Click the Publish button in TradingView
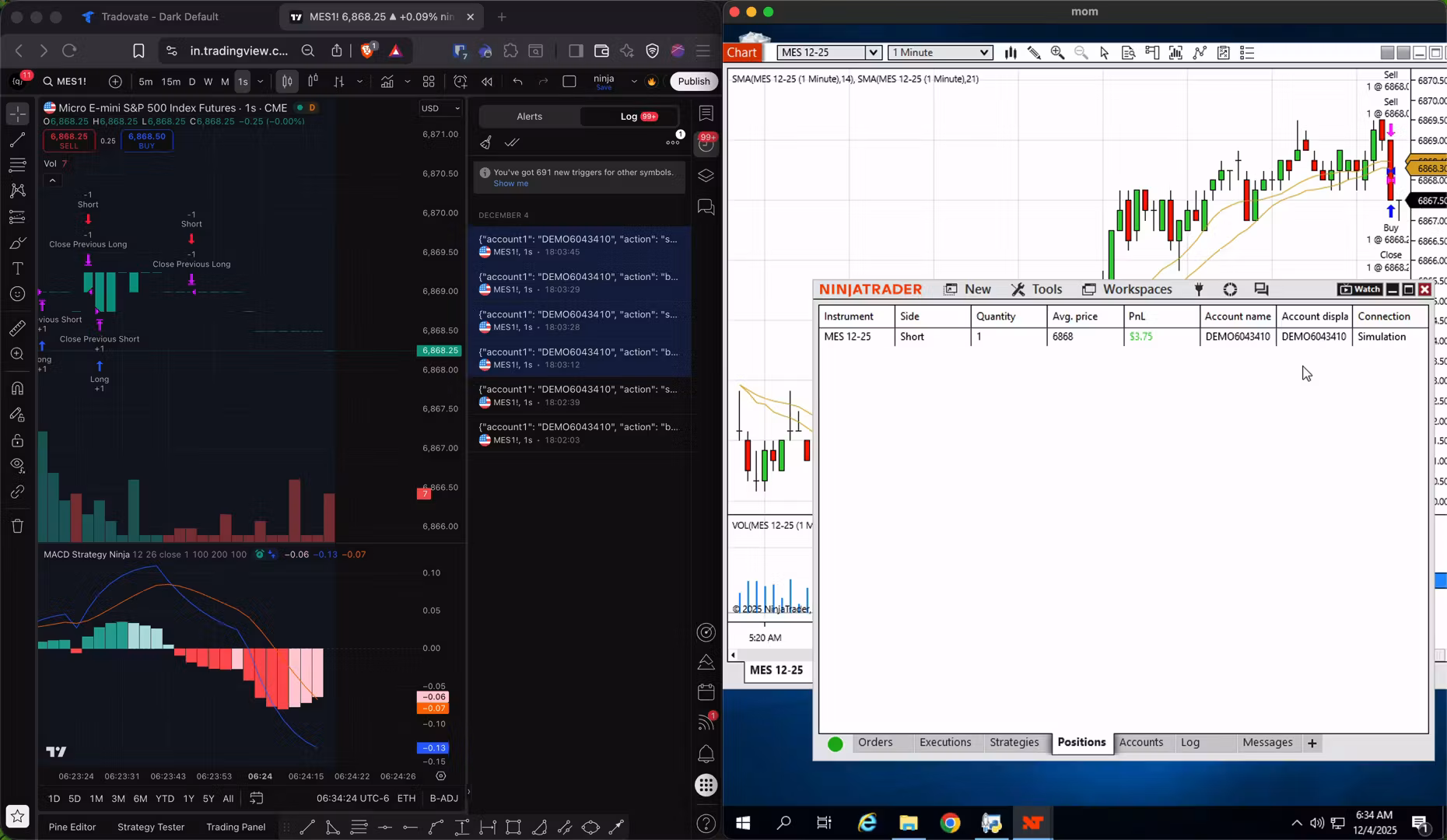Viewport: 1447px width, 840px height. (693, 81)
